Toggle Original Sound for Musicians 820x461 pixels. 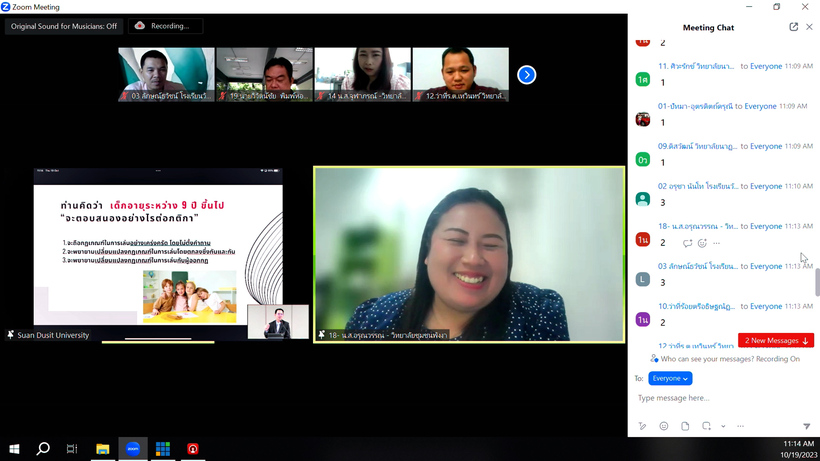coord(64,26)
